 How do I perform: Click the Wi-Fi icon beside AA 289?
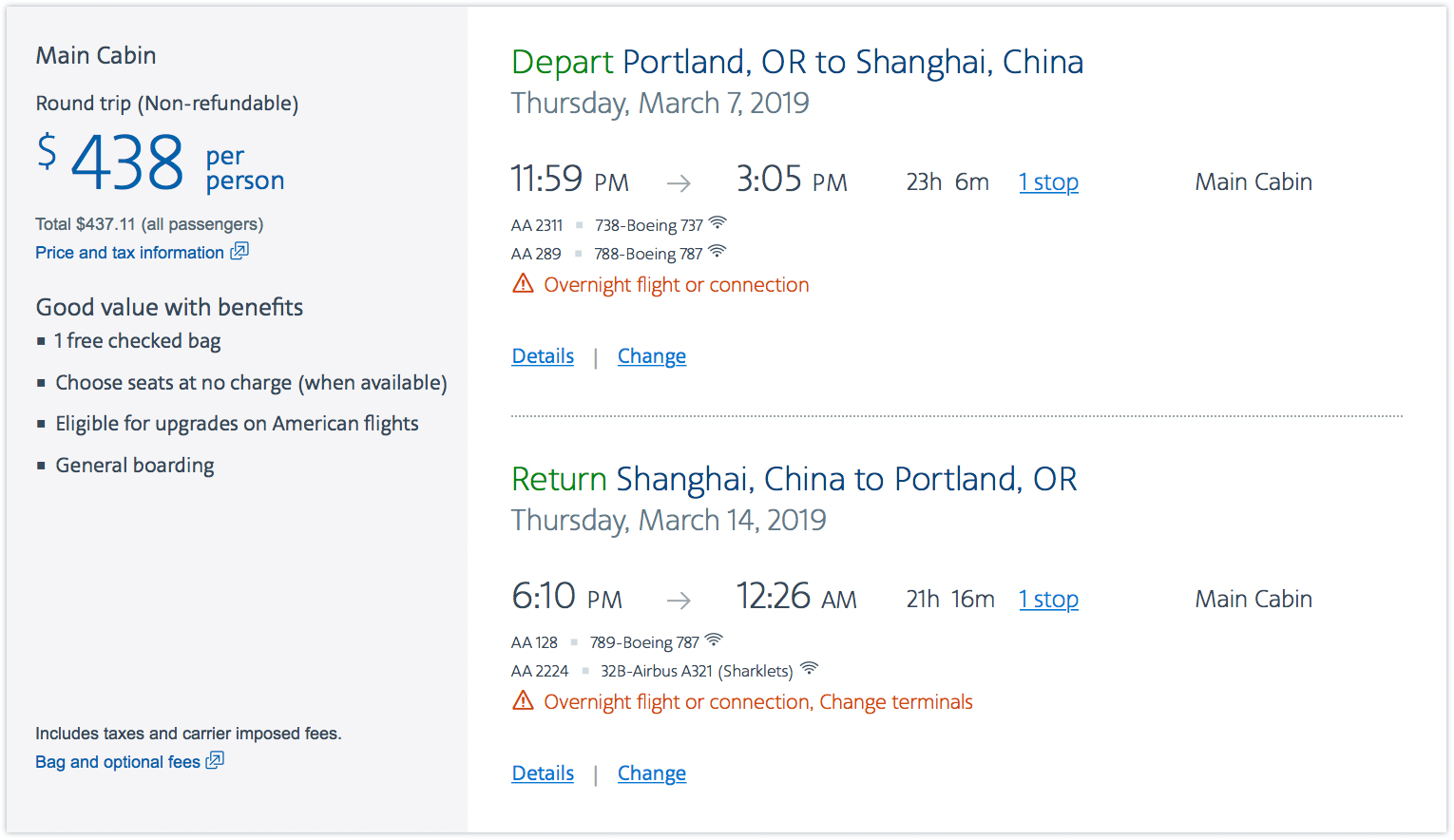click(x=717, y=252)
